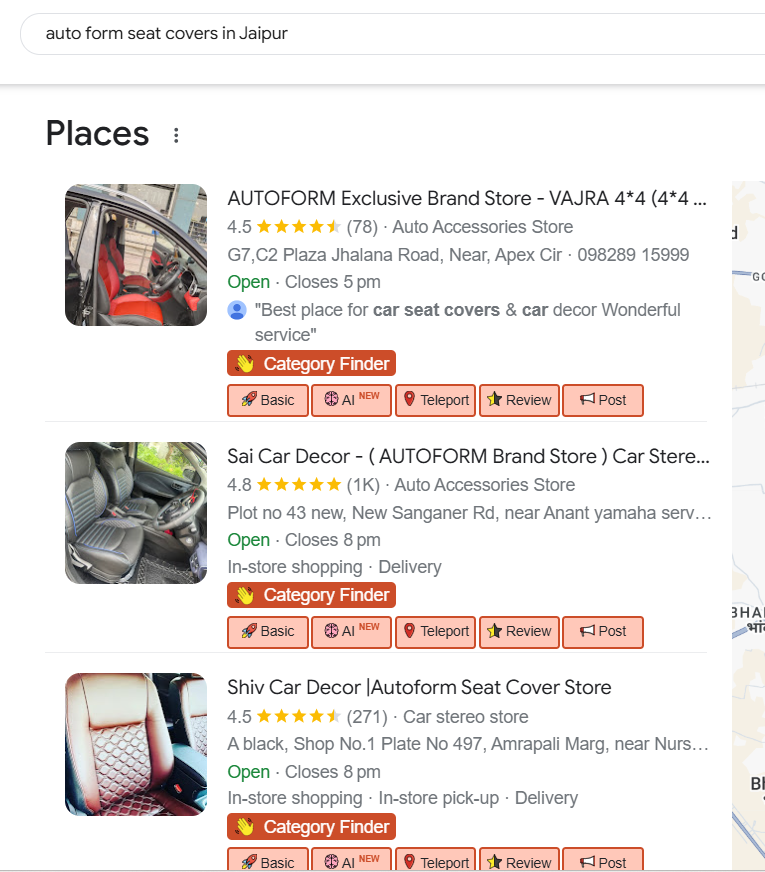The image size is (765, 872).
Task: Click AI NEW button for AUTOFORM Exclusive store
Action: [x=351, y=400]
